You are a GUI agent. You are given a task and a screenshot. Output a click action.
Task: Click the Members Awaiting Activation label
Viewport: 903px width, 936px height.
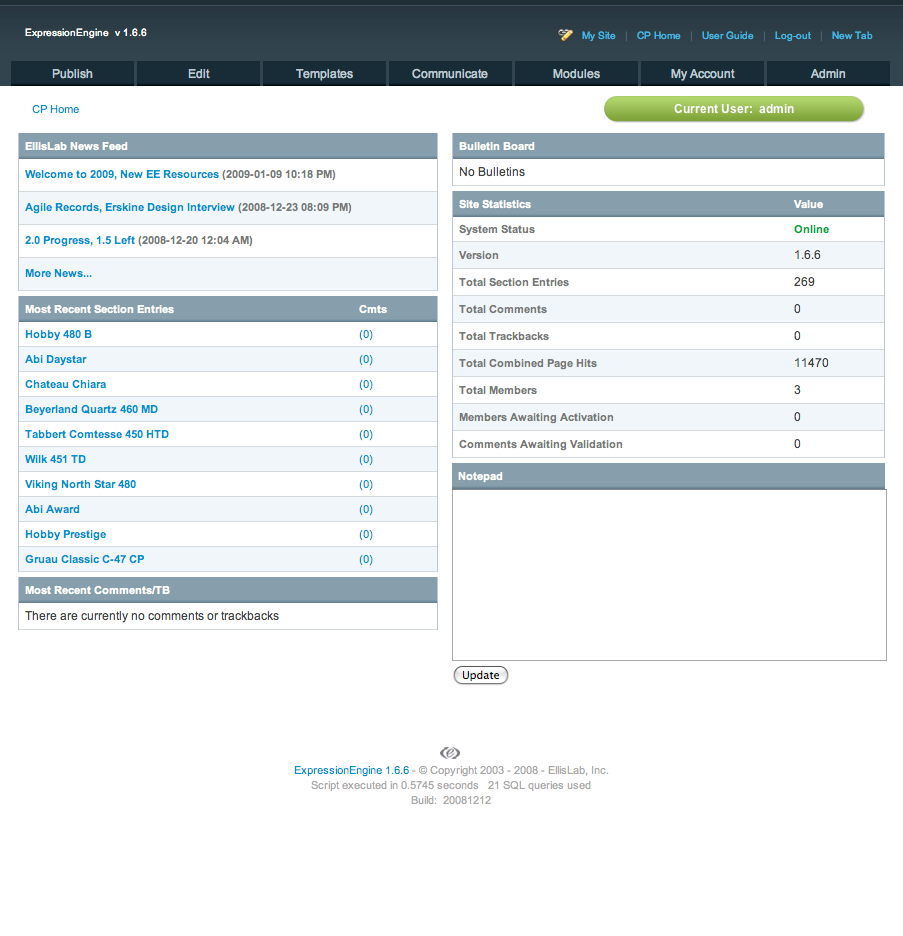point(536,417)
